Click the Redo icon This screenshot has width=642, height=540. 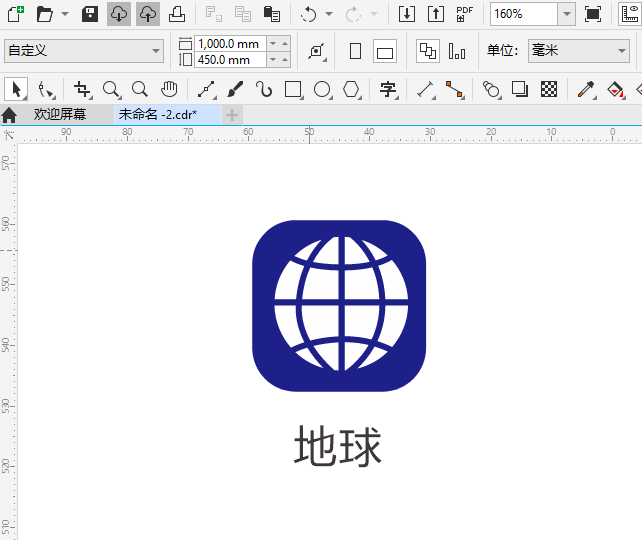[x=353, y=14]
